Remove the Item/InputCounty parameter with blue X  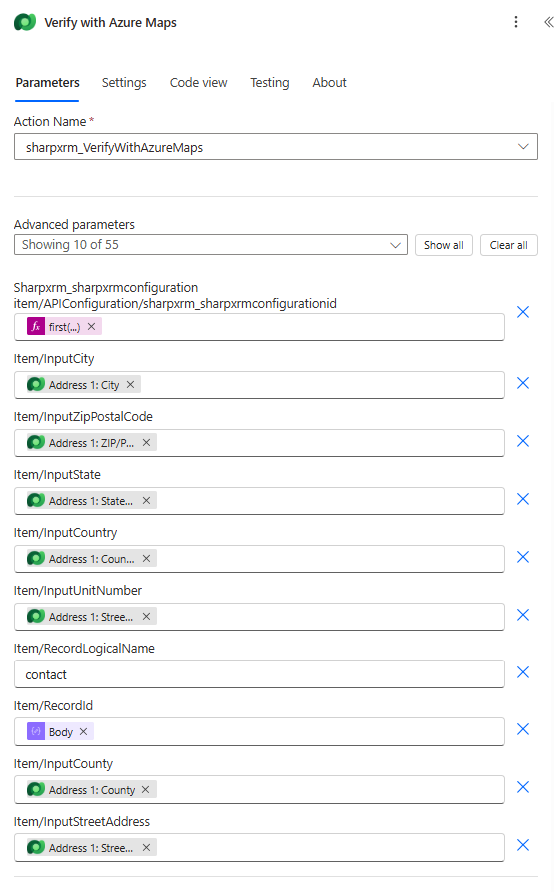(x=523, y=787)
